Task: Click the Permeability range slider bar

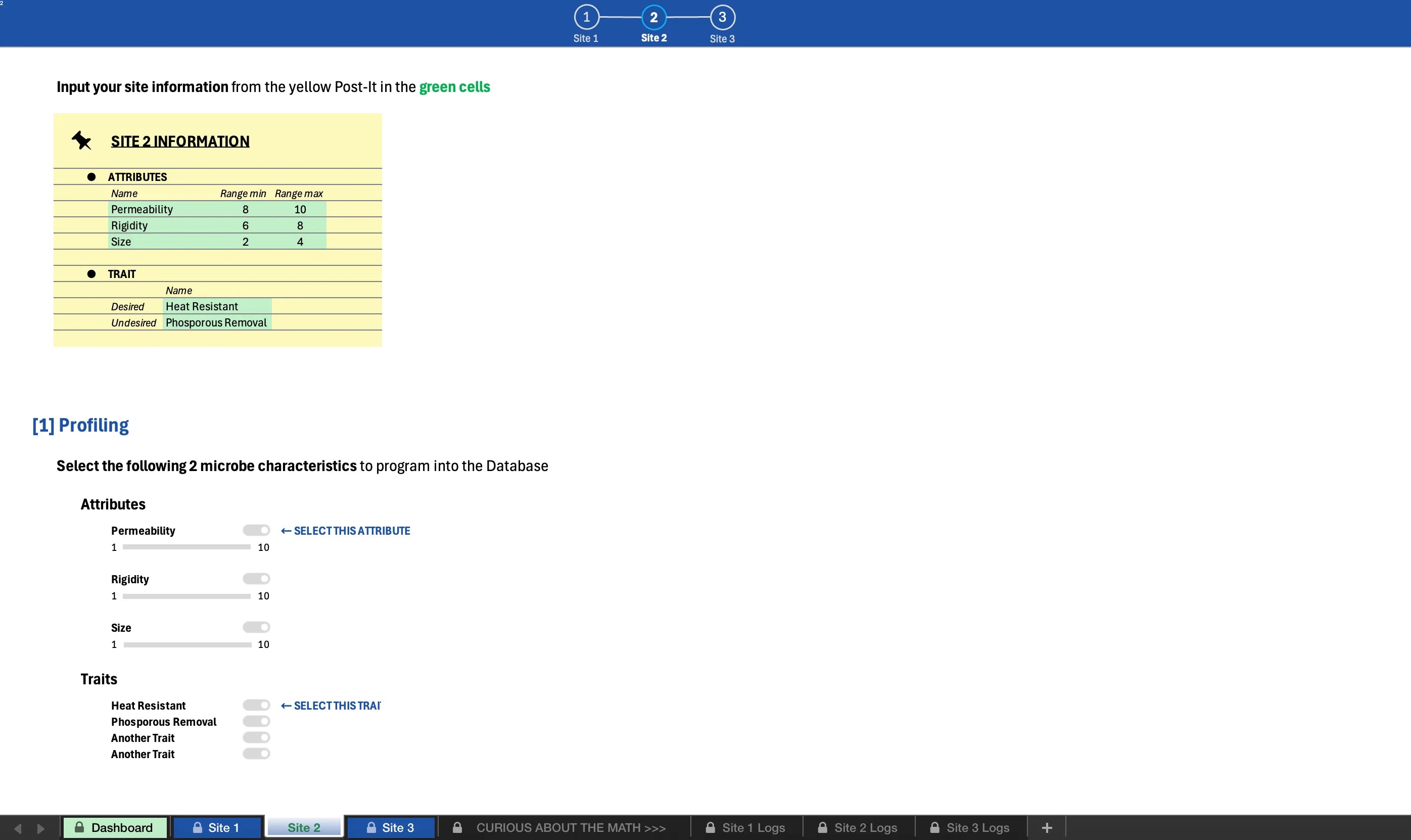Action: point(186,547)
